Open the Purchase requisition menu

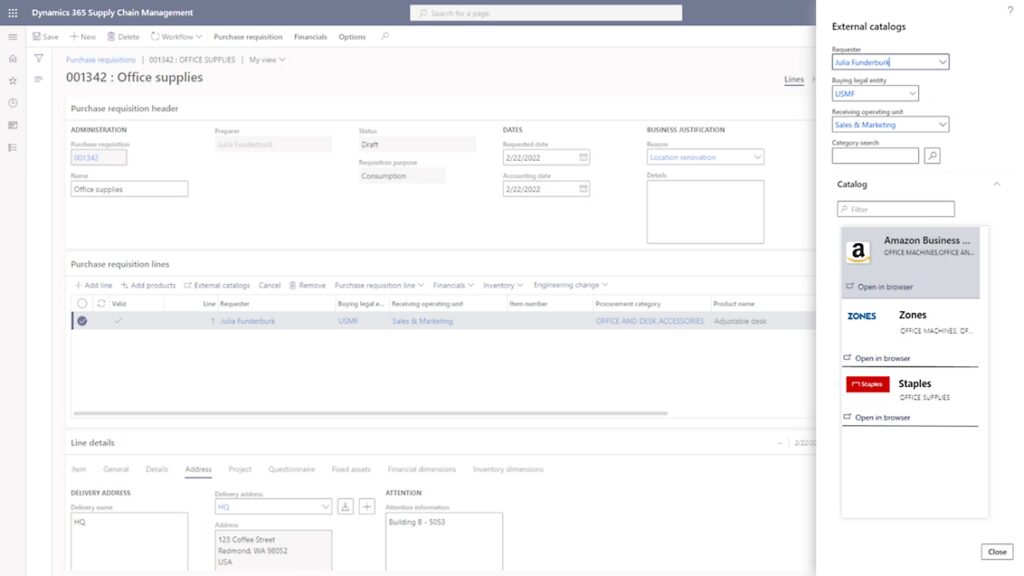pyautogui.click(x=248, y=37)
